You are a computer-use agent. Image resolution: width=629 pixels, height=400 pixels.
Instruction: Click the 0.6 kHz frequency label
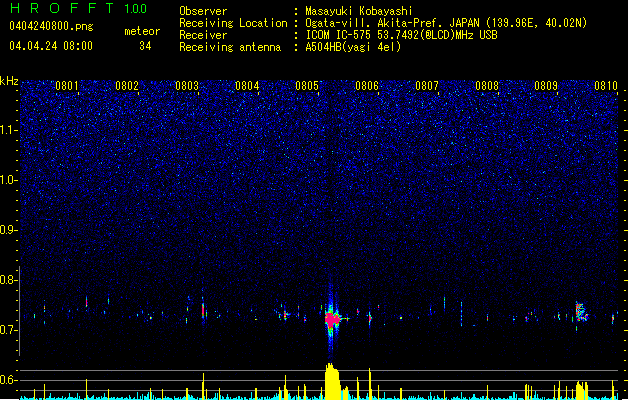(8, 380)
